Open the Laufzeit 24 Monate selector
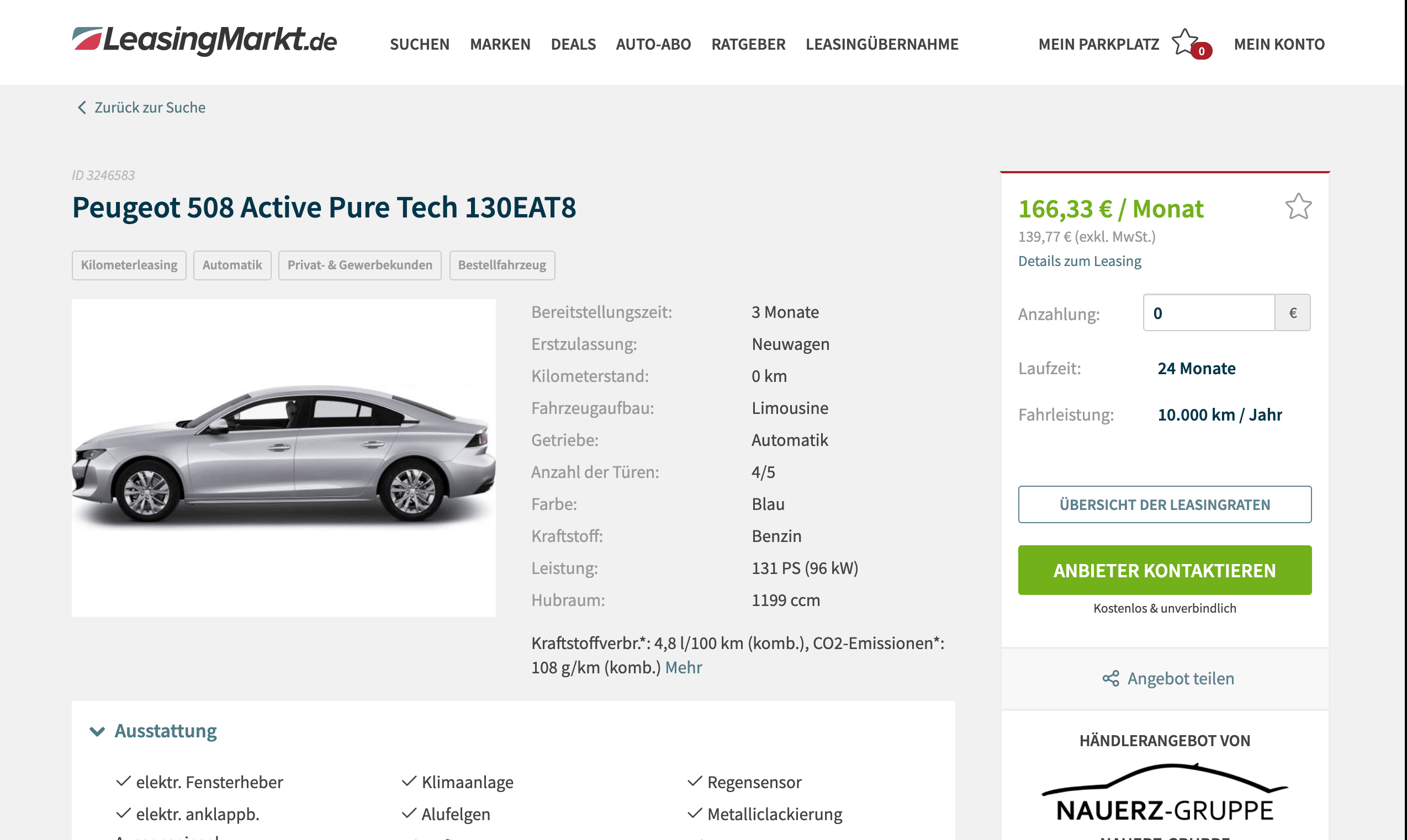 (1196, 369)
